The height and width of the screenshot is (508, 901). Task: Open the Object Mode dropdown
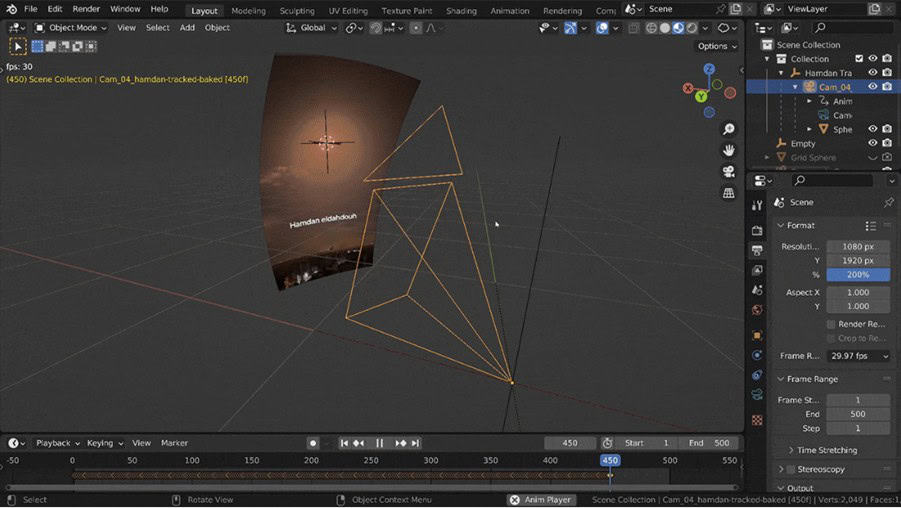pos(71,28)
